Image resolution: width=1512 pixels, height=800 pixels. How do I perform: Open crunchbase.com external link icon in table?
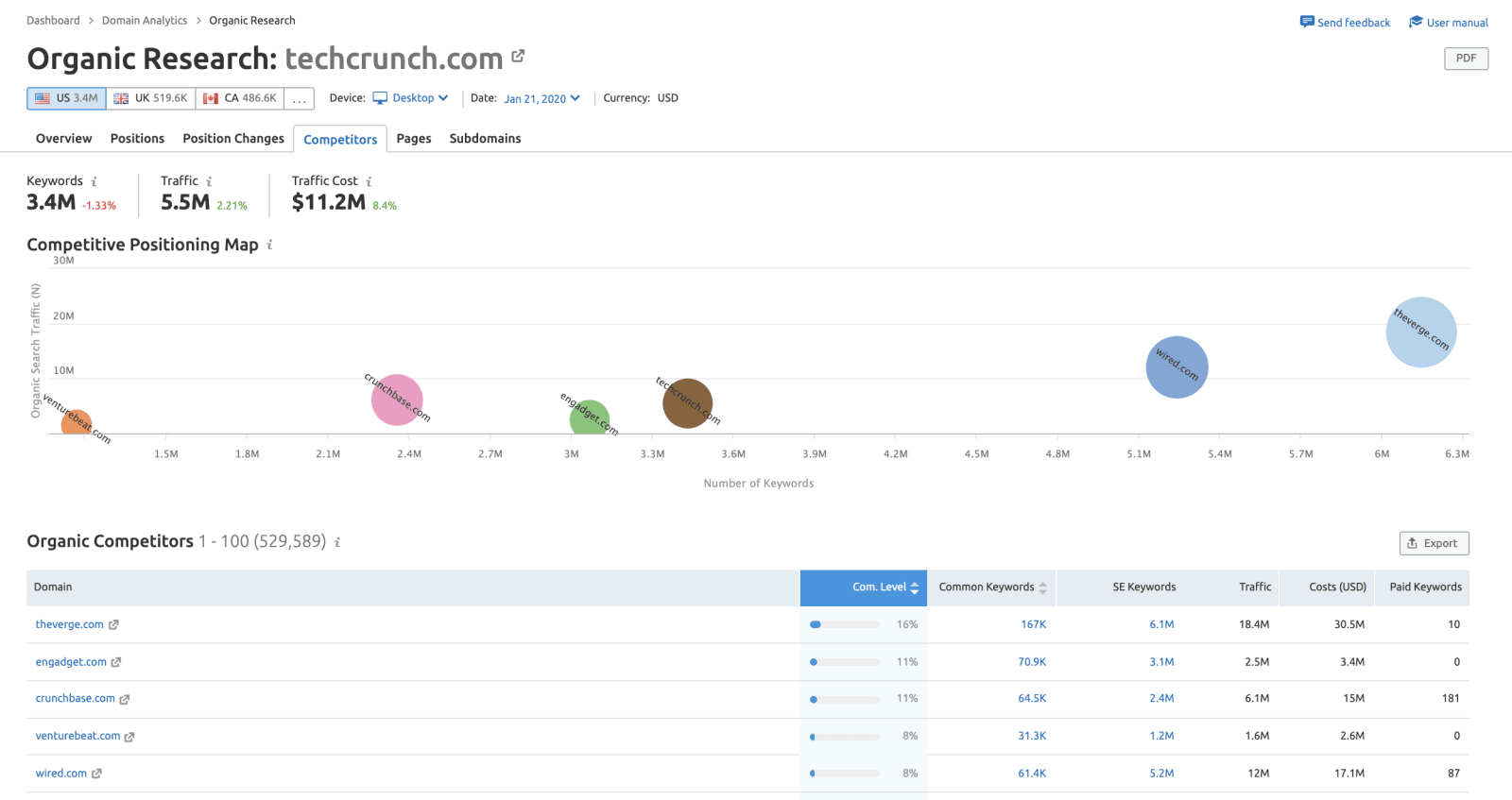125,699
